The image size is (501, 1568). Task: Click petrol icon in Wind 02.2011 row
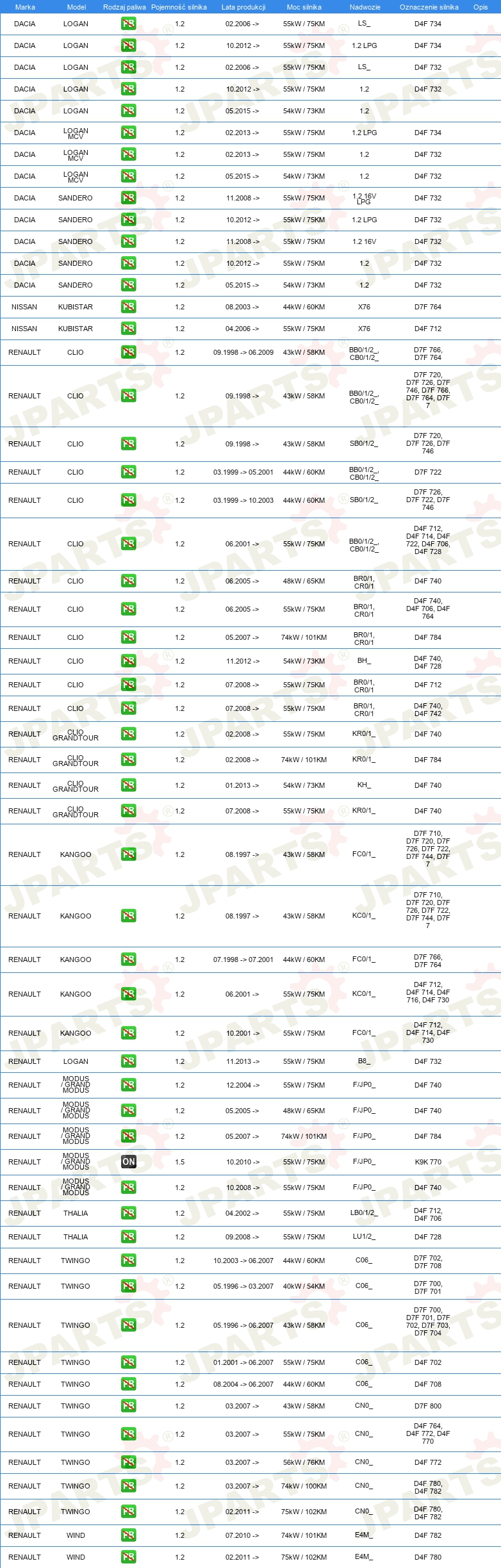129,1556
